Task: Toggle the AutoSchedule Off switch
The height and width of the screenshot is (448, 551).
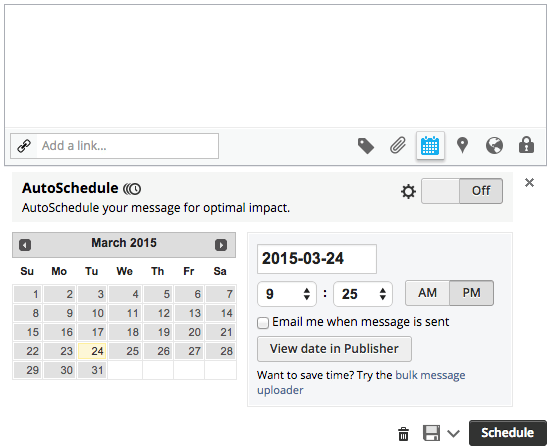Action: (462, 191)
